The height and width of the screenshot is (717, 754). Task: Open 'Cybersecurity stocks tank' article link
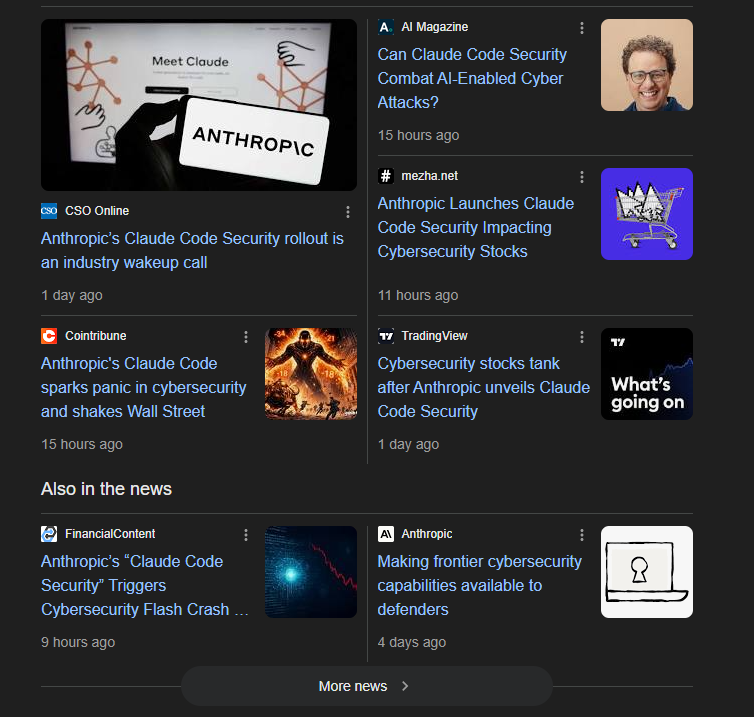(483, 387)
